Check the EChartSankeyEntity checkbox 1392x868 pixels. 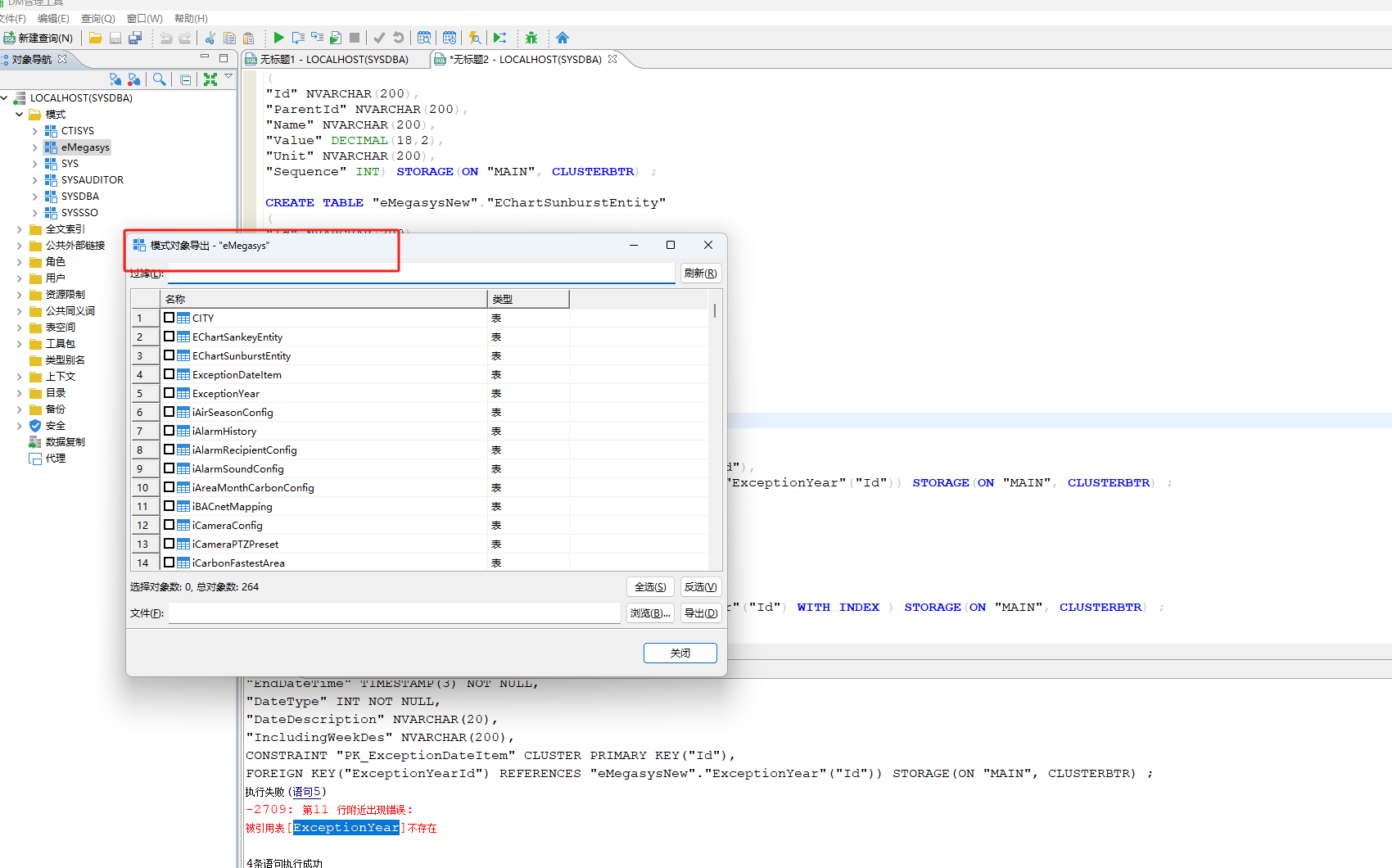[x=169, y=337]
